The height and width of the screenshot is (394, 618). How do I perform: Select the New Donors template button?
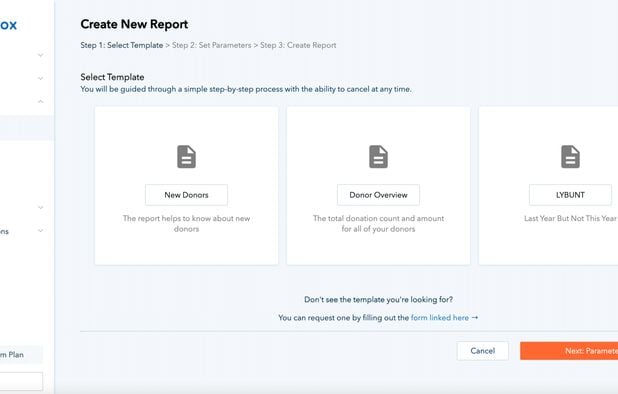186,195
